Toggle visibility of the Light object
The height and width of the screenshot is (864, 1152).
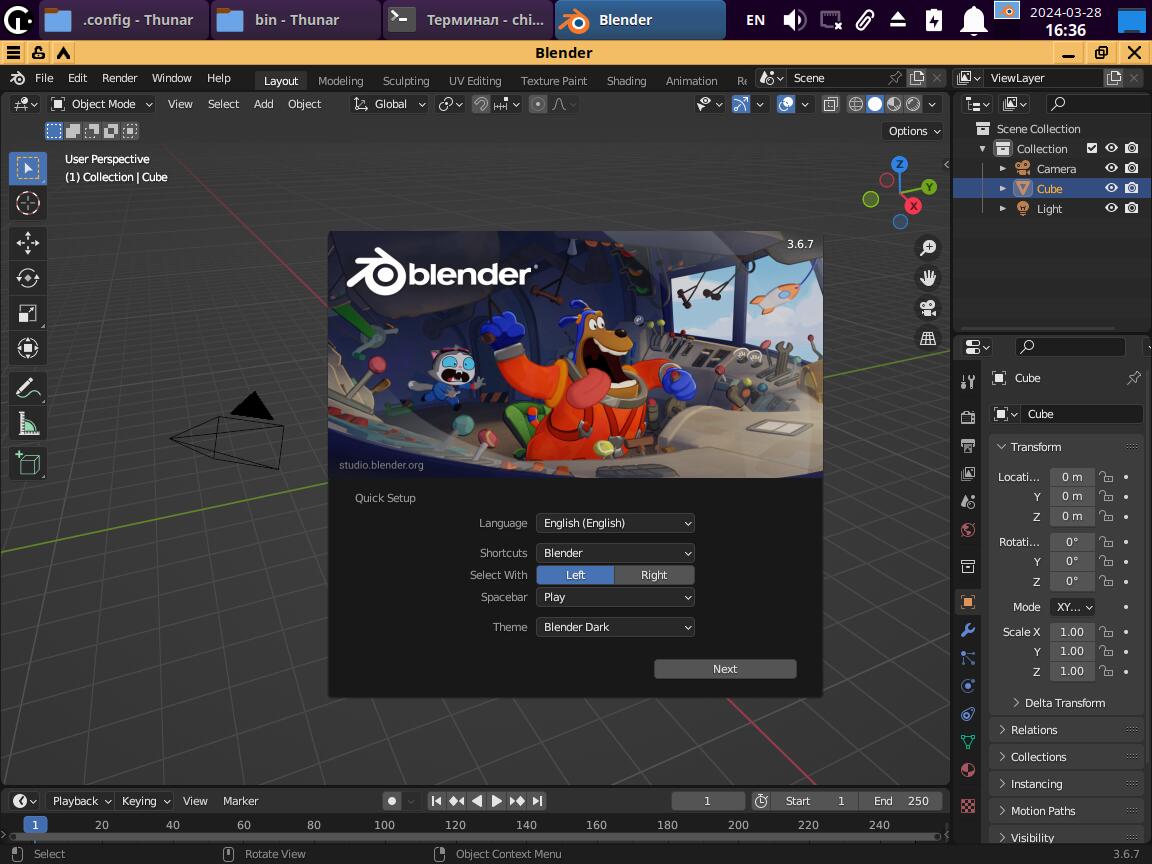pyautogui.click(x=1111, y=208)
